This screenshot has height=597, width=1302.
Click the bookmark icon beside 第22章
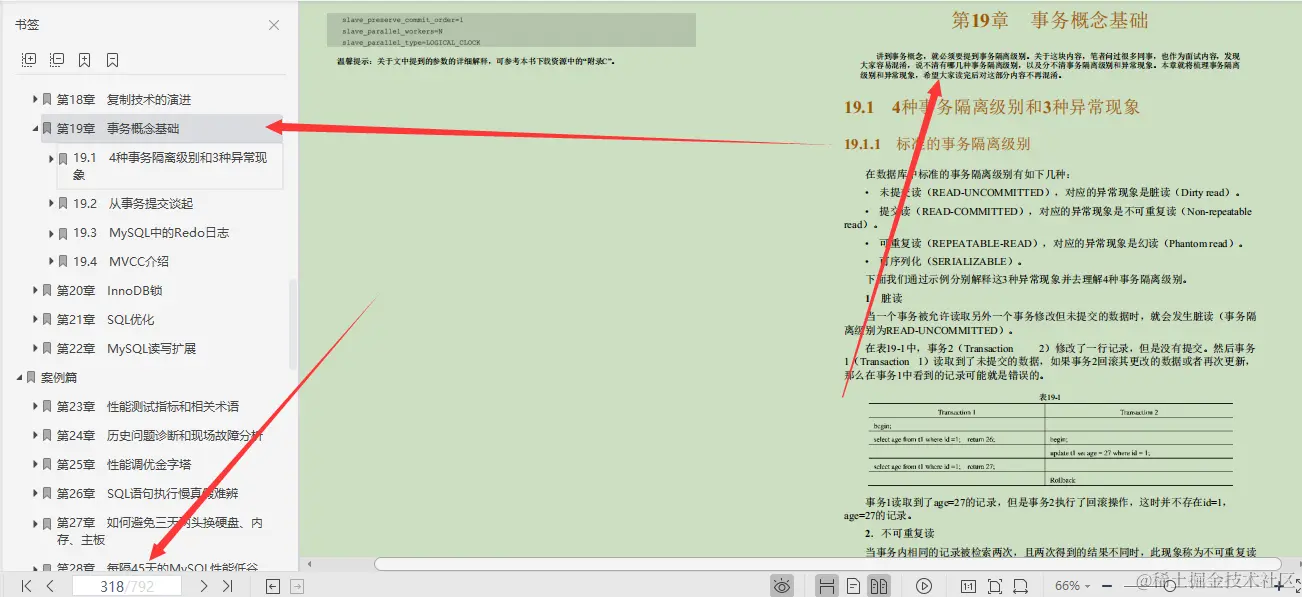click(x=47, y=348)
